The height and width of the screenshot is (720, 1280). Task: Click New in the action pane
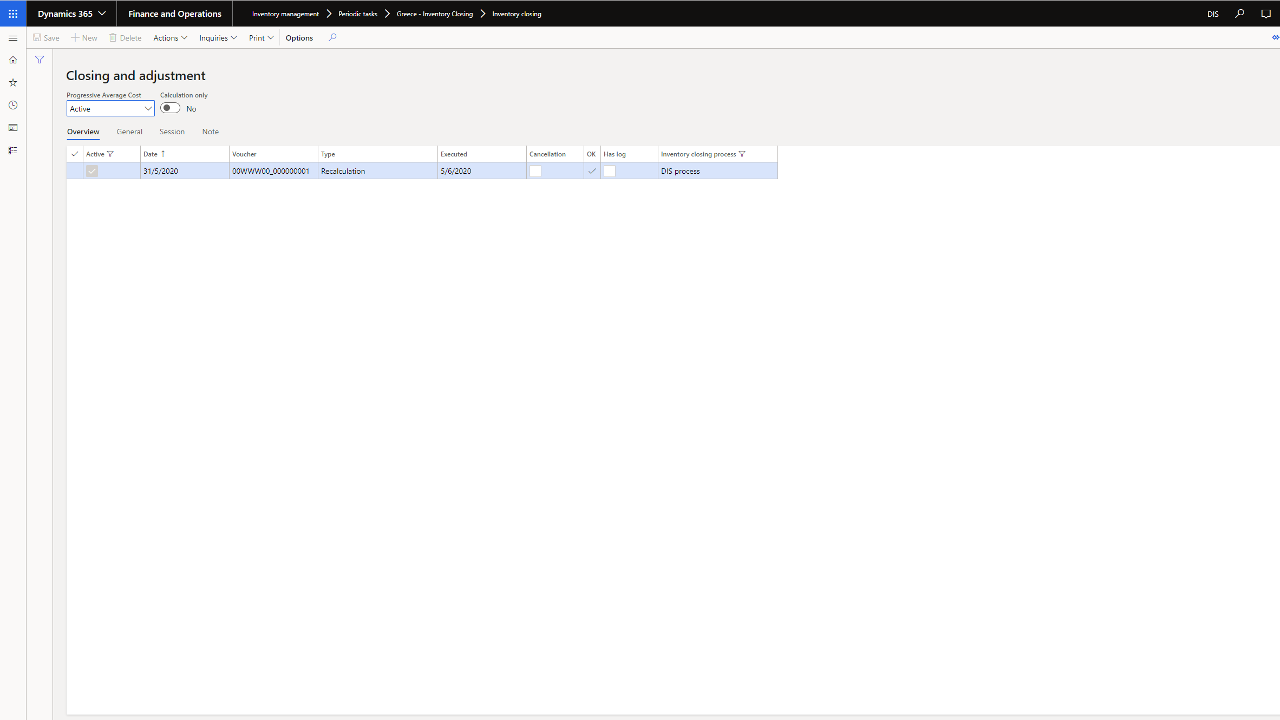coord(84,38)
